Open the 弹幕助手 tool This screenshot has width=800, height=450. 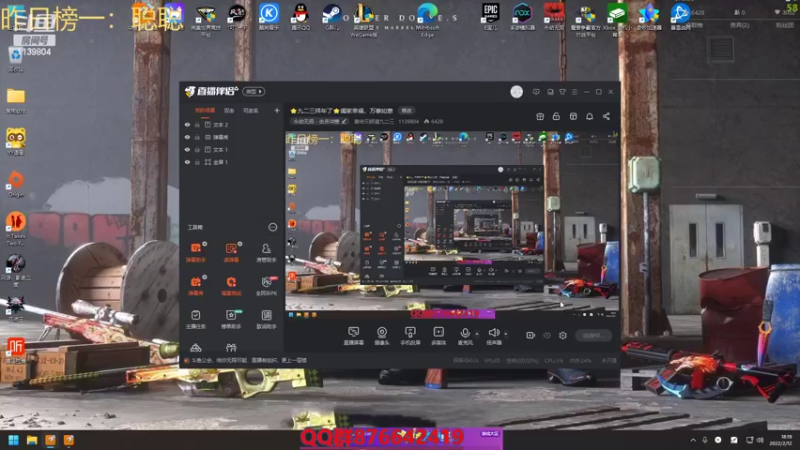pyautogui.click(x=196, y=252)
